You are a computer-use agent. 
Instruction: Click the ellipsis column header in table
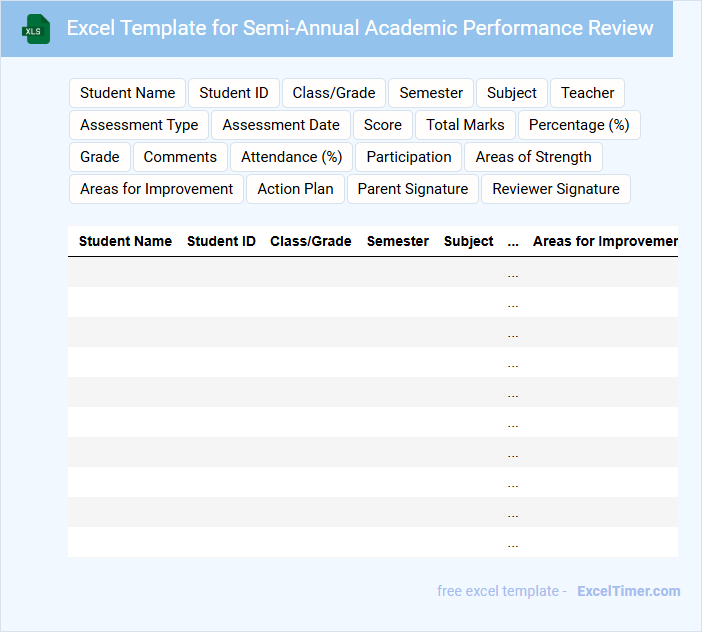point(513,241)
